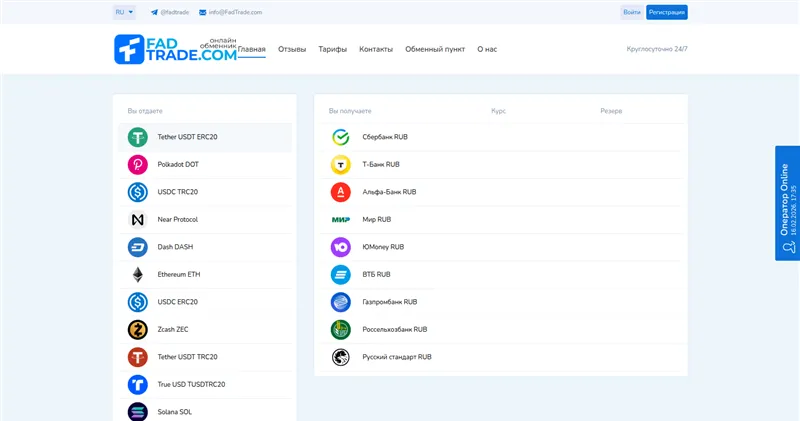Open the Обменный пункт menu item
The width and height of the screenshot is (800, 421).
pos(435,49)
